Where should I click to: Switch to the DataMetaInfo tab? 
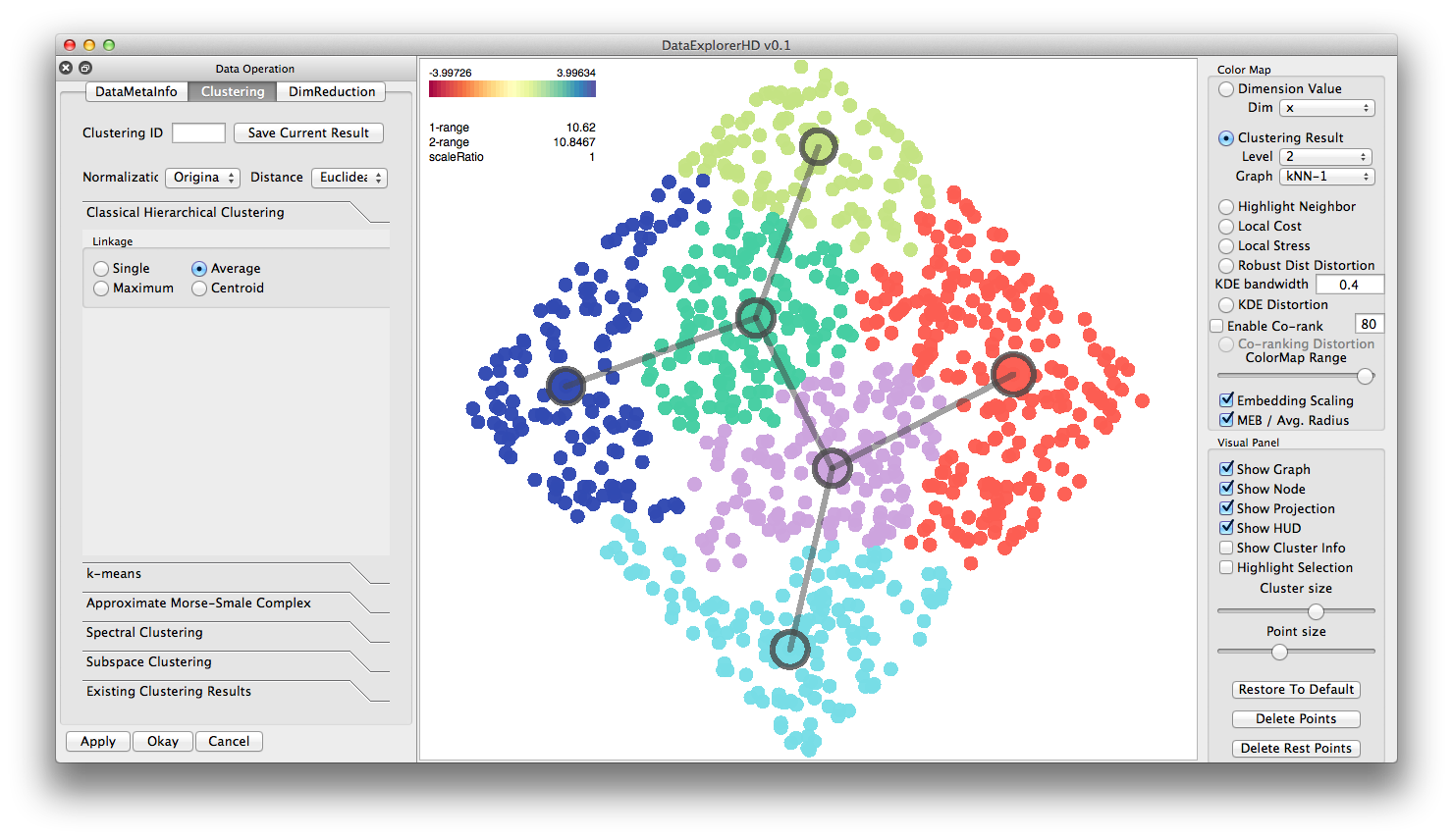pyautogui.click(x=136, y=91)
